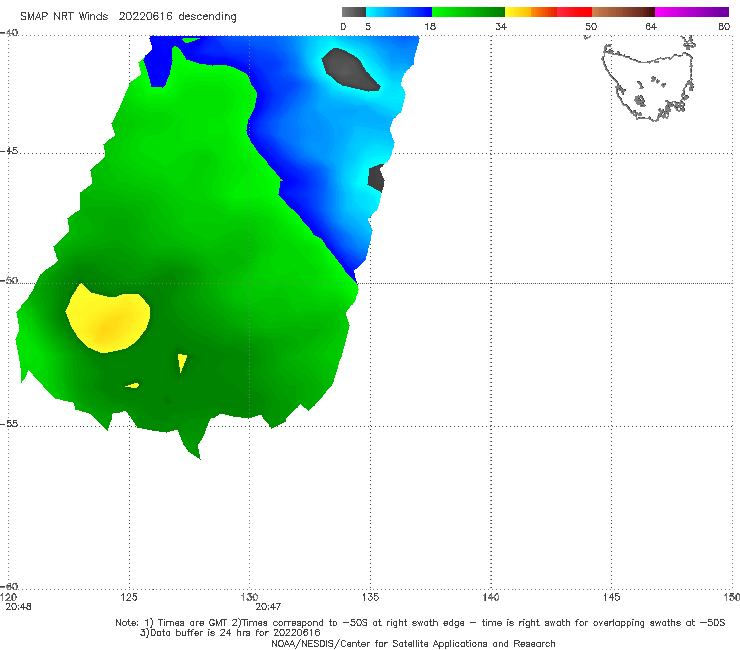Click the tiny yellow patch near 54S
The height and width of the screenshot is (650, 740).
coord(133,386)
